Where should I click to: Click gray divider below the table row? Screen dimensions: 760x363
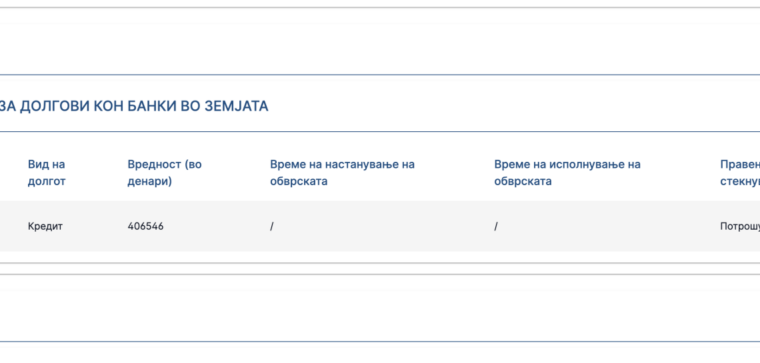(x=380, y=263)
